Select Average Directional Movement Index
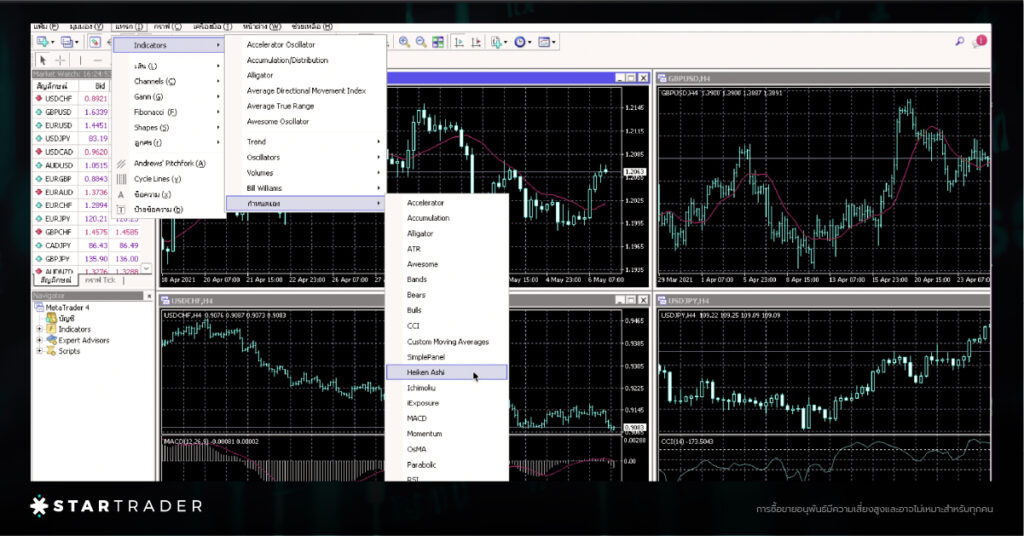The width and height of the screenshot is (1024, 536). click(306, 91)
